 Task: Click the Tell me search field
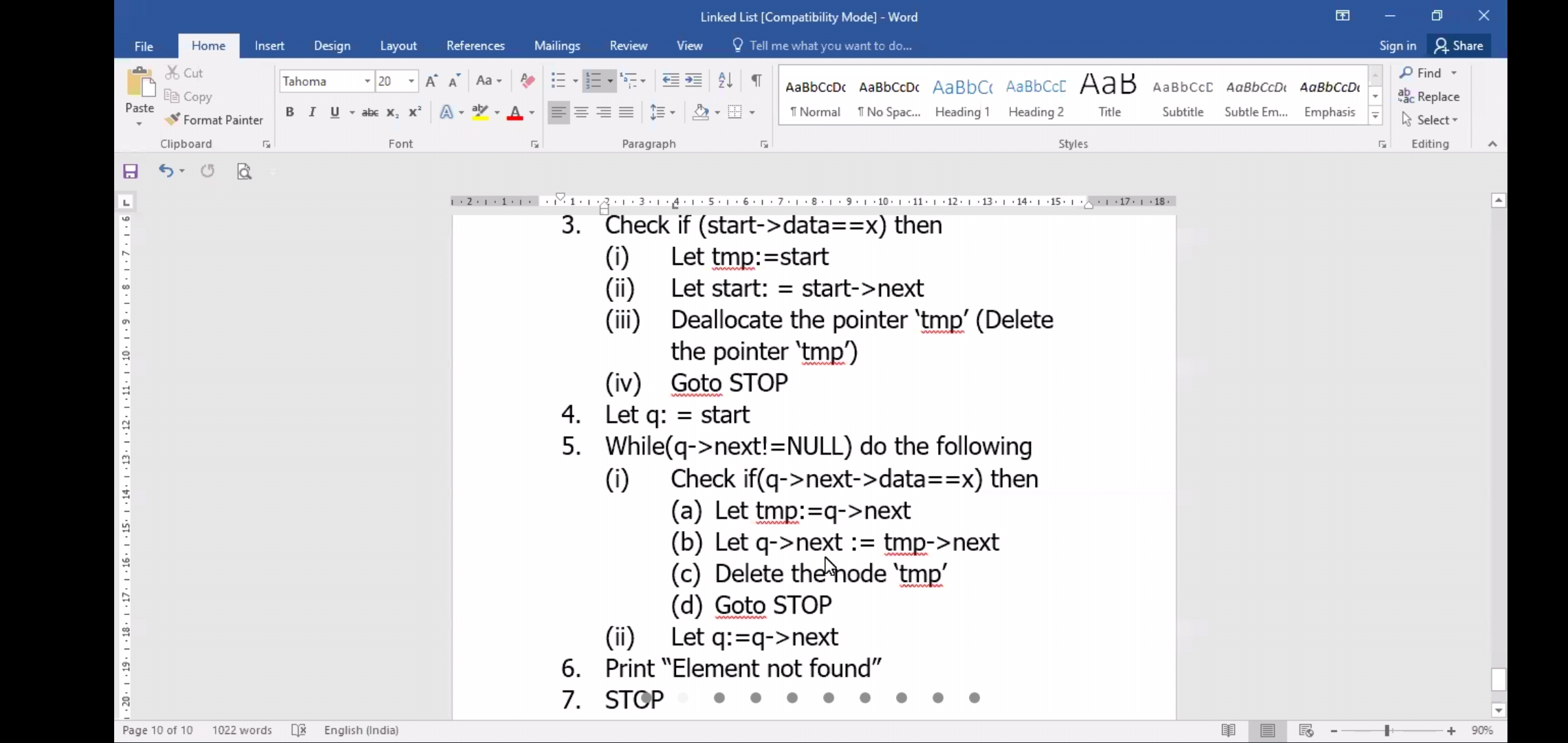(830, 45)
